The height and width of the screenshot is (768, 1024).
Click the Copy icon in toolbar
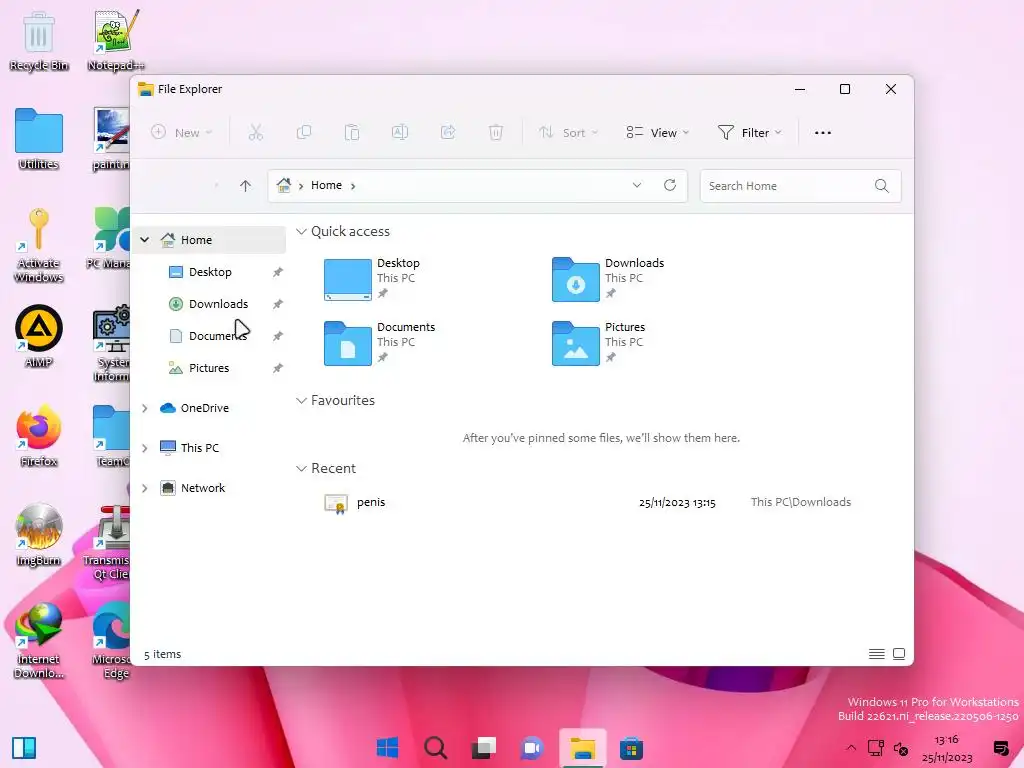pyautogui.click(x=304, y=133)
